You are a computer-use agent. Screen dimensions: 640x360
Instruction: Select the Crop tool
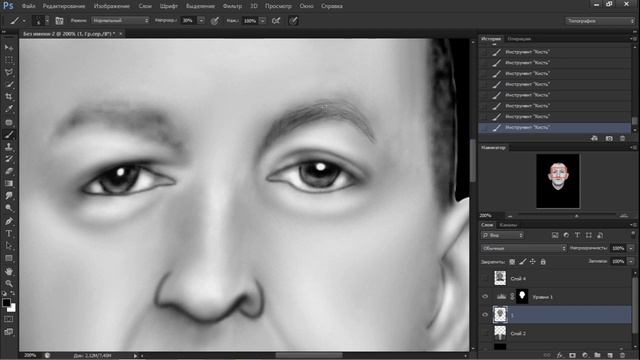9,97
